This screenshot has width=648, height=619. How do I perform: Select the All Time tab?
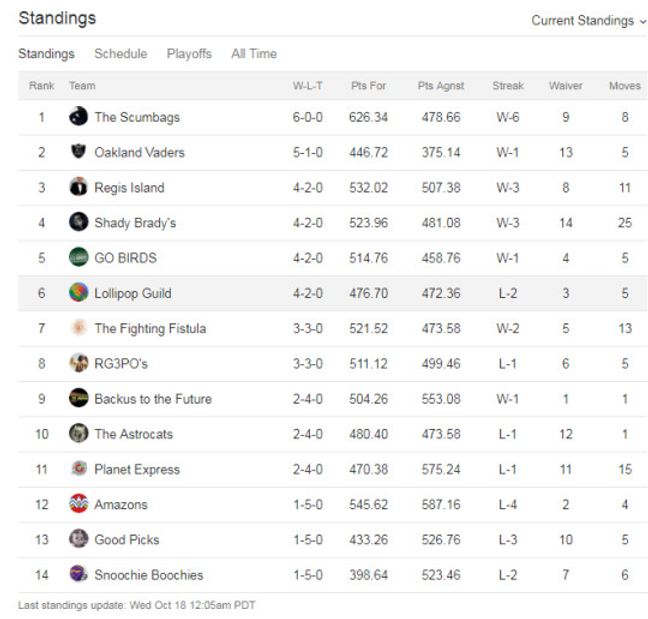pos(254,54)
